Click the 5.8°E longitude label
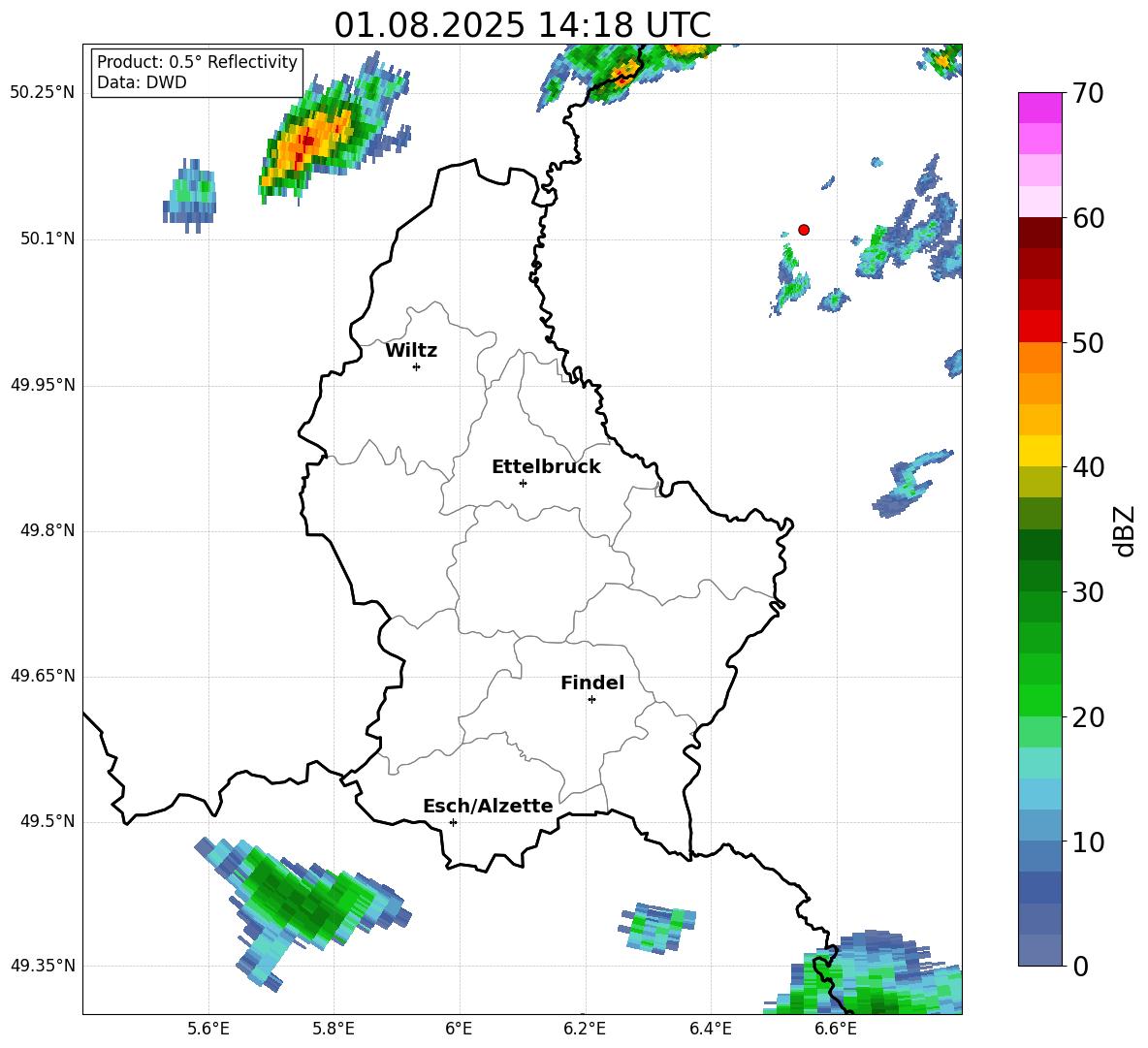Viewport: 1148px width, 1048px height. (334, 1029)
